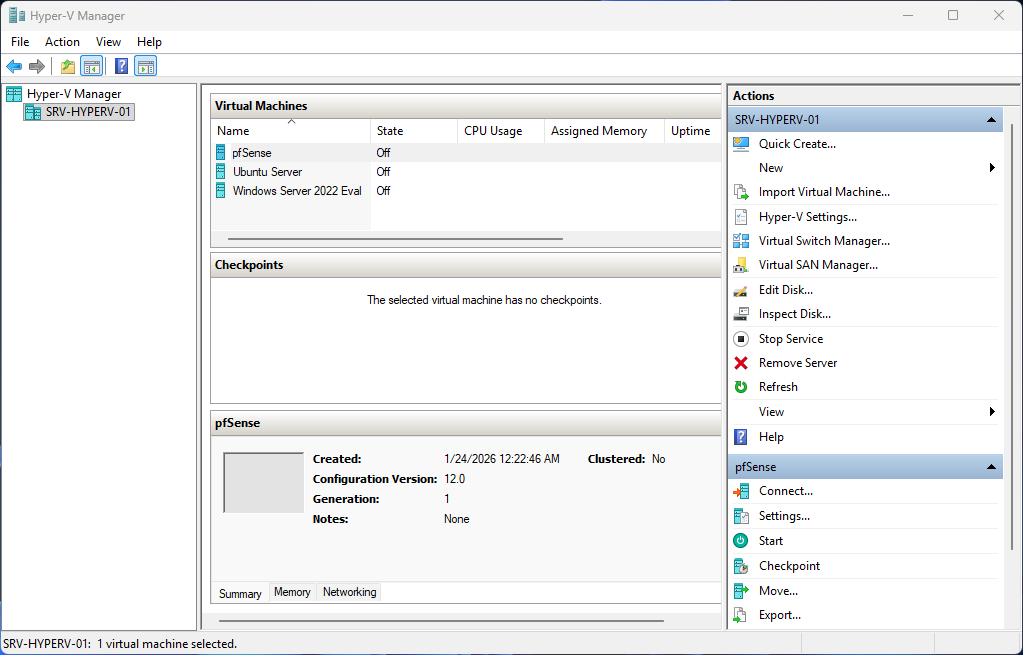The image size is (1023, 655).
Task: Switch to the Networking tab
Action: pyautogui.click(x=349, y=592)
